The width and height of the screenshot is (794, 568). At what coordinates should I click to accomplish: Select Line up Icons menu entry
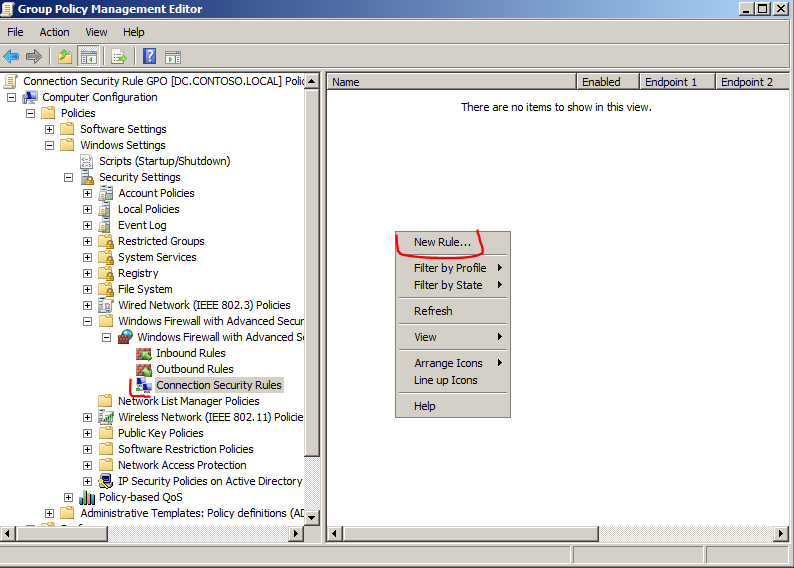pyautogui.click(x=453, y=380)
